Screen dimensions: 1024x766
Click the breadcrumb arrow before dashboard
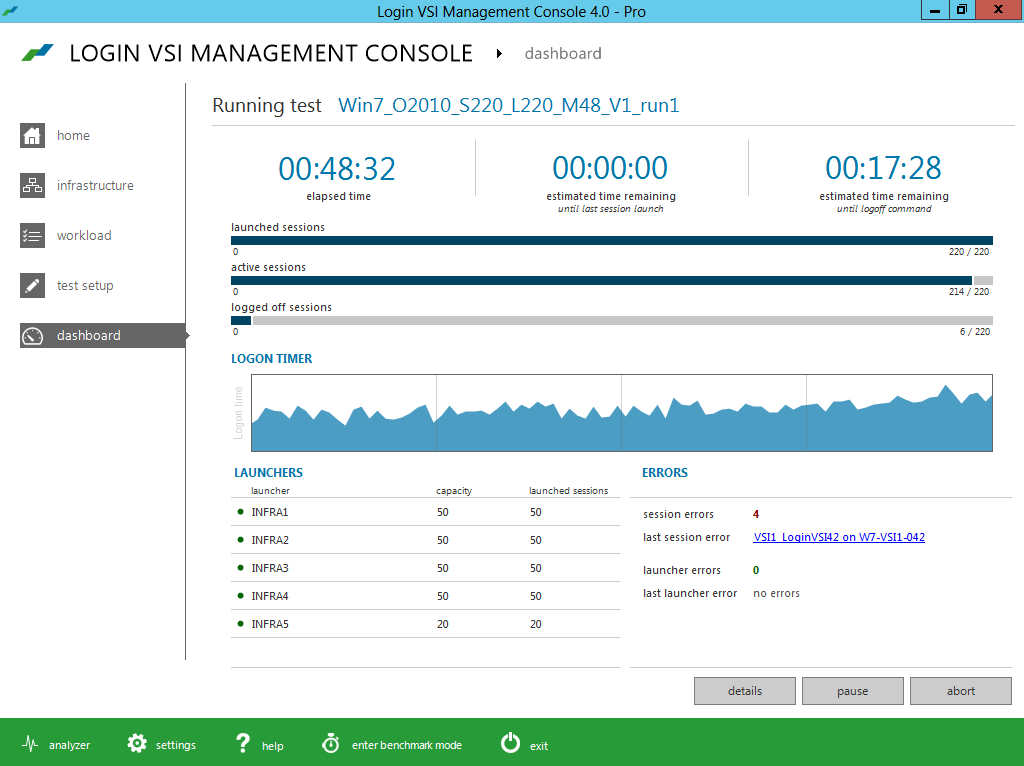tap(499, 54)
